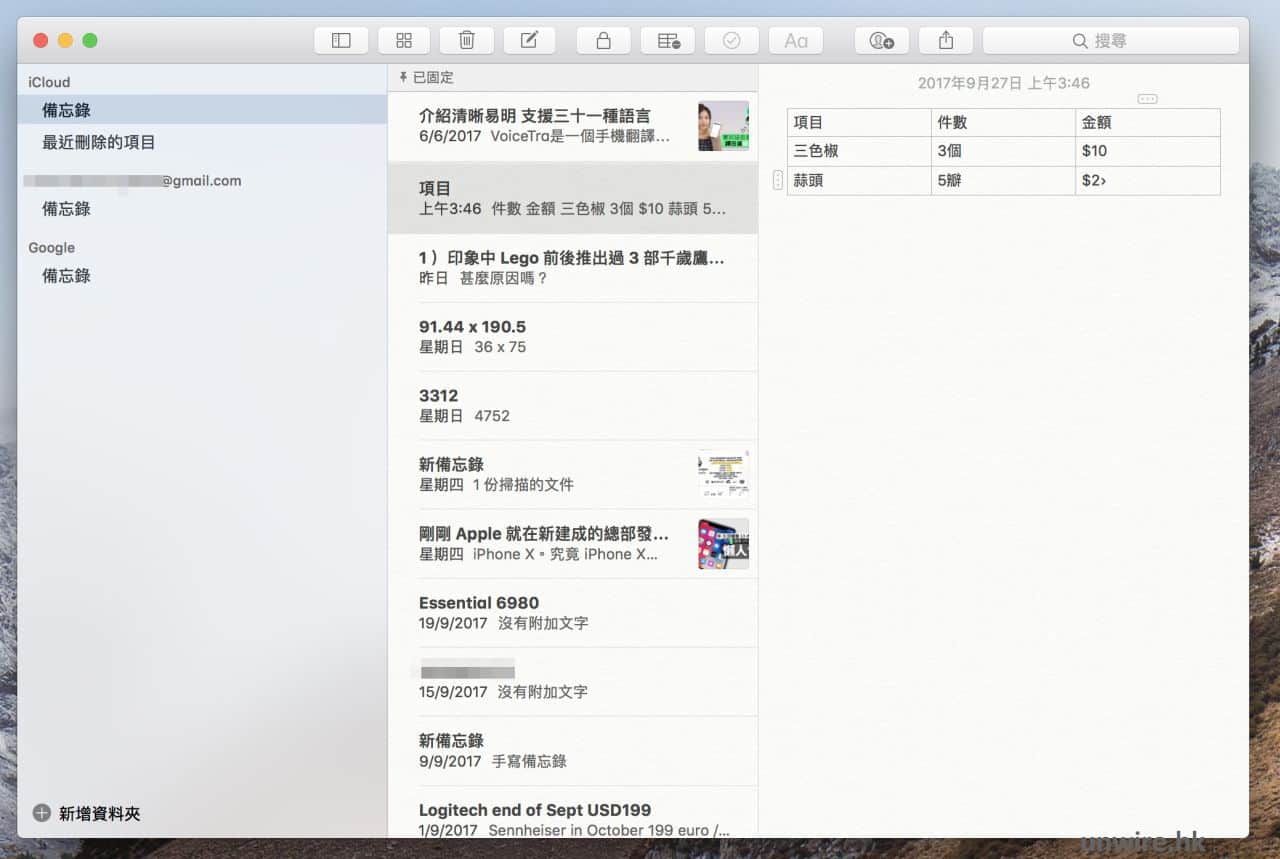Image resolution: width=1280 pixels, height=859 pixels.
Task: Click the 三色椒 table cell
Action: [858, 151]
